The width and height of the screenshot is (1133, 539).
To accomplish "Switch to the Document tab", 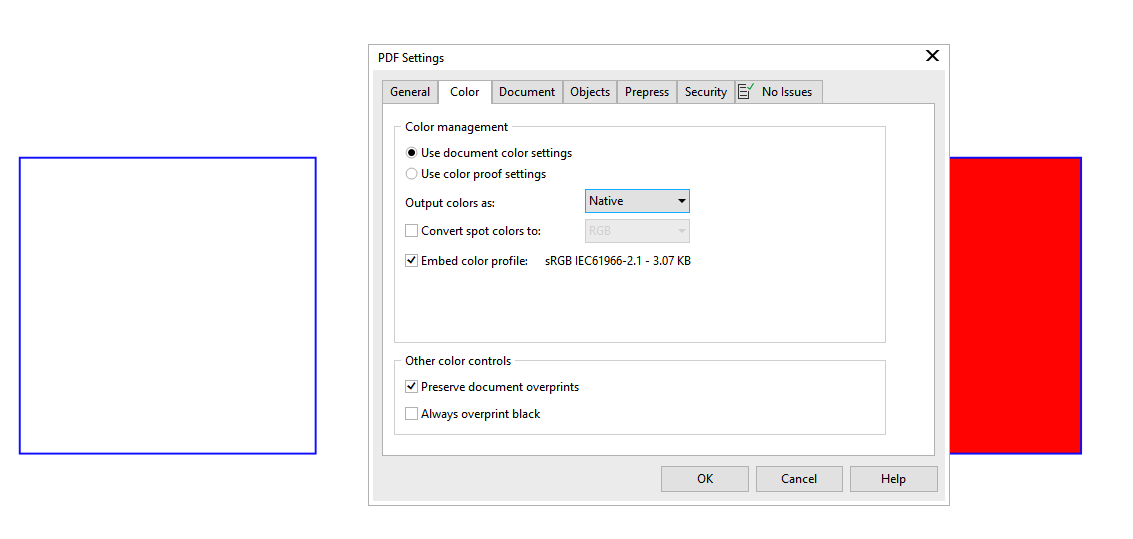I will [527, 92].
